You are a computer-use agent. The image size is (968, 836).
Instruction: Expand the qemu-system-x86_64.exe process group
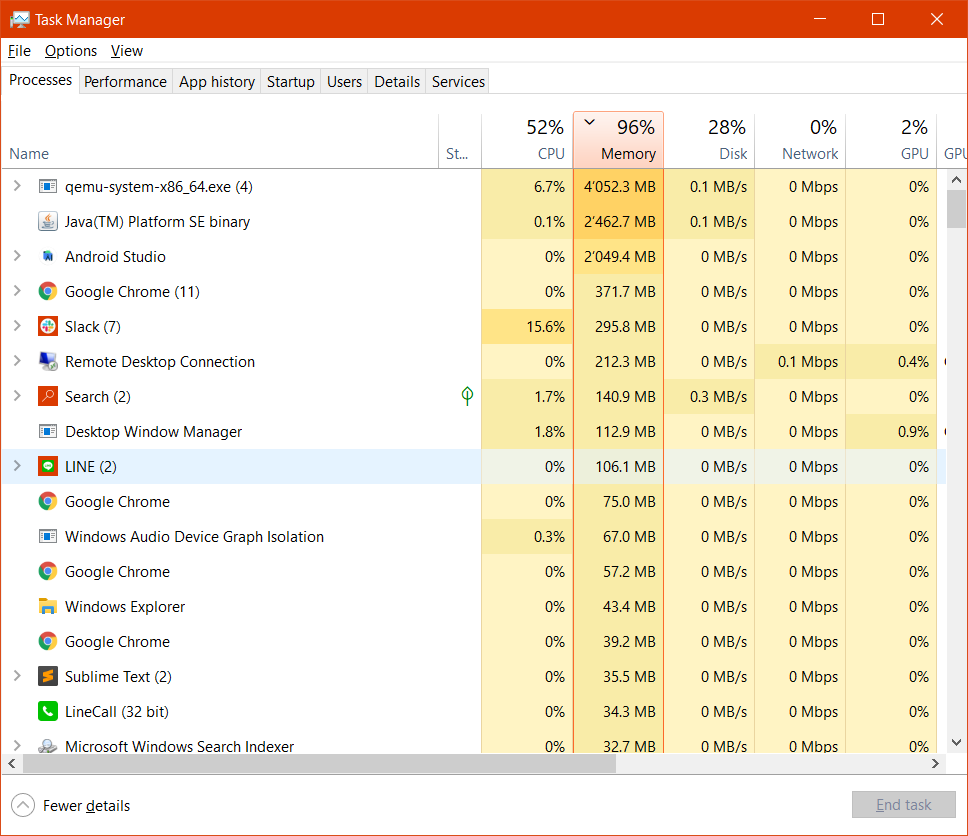click(17, 187)
